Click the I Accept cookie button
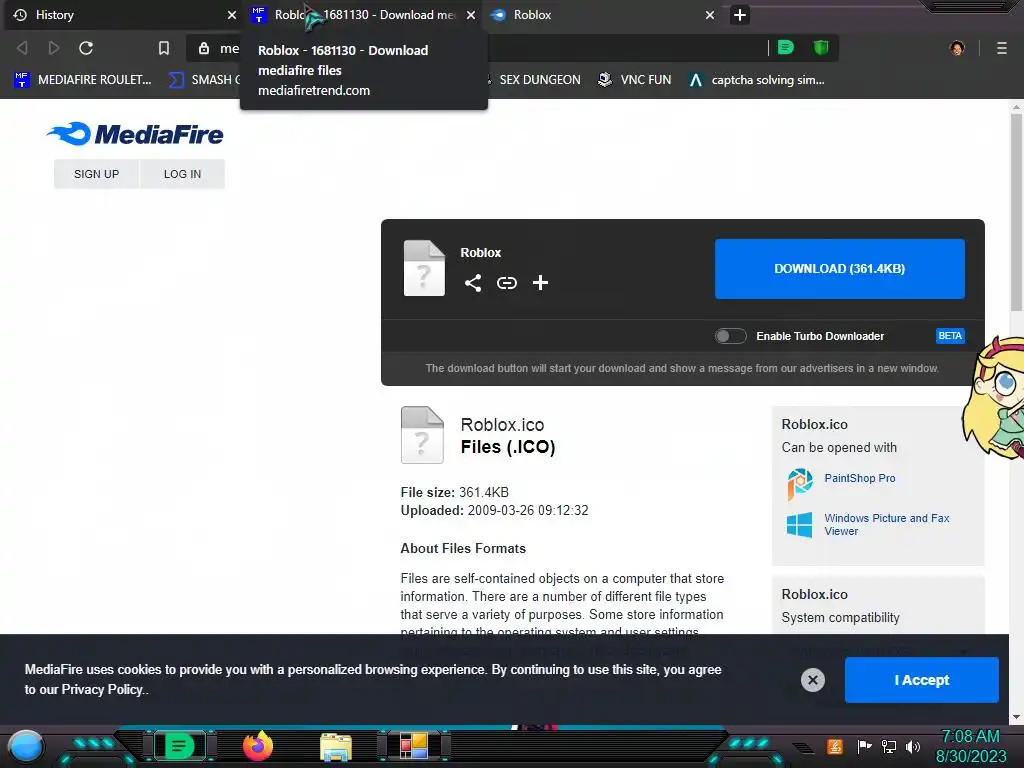The width and height of the screenshot is (1024, 768). coord(921,680)
